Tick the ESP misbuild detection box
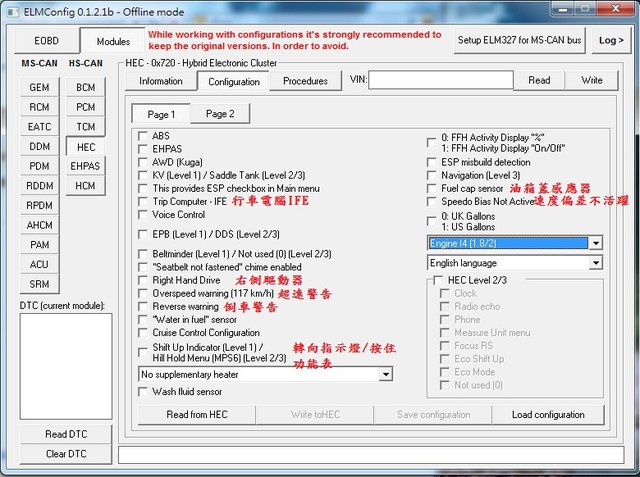Viewport: 640px width, 477px height. coord(432,161)
